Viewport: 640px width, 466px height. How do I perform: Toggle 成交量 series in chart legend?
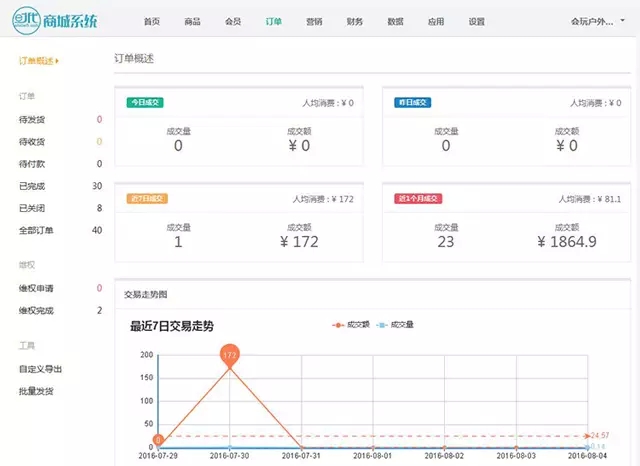pyautogui.click(x=397, y=325)
